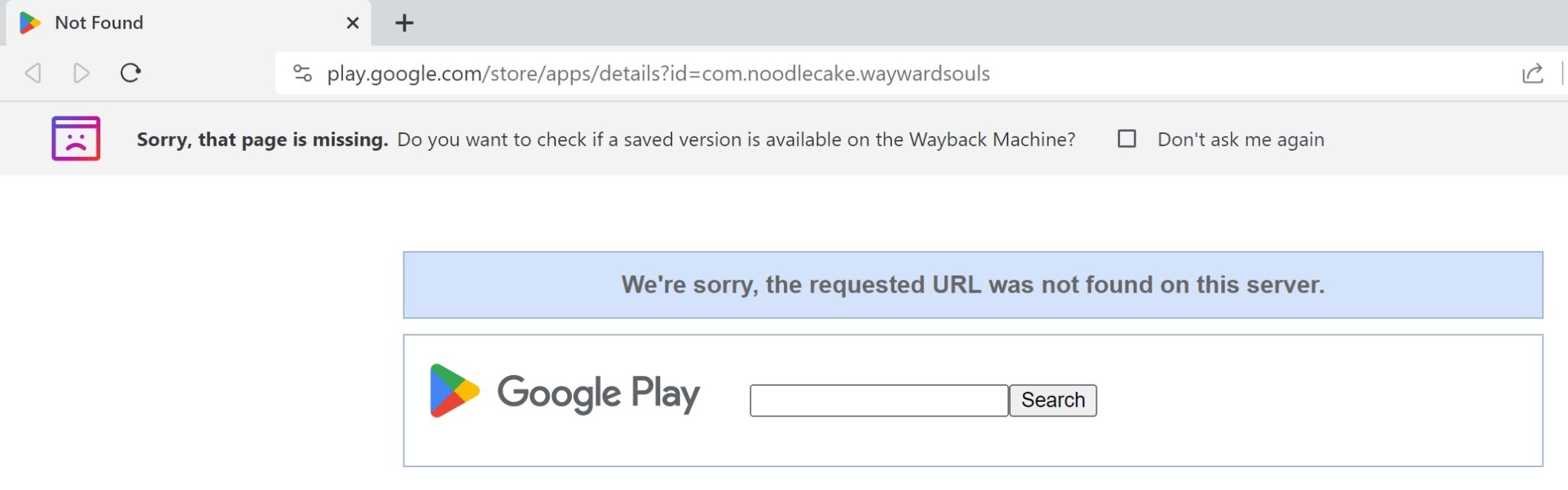Viewport: 1568px width, 490px height.
Task: Click the Google Play triangle logo
Action: (x=454, y=390)
